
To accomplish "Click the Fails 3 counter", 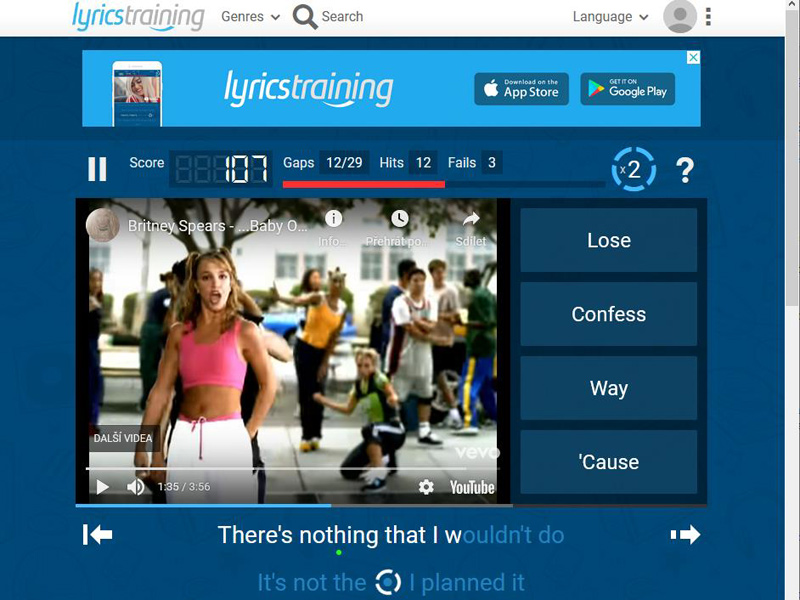I will [x=474, y=163].
